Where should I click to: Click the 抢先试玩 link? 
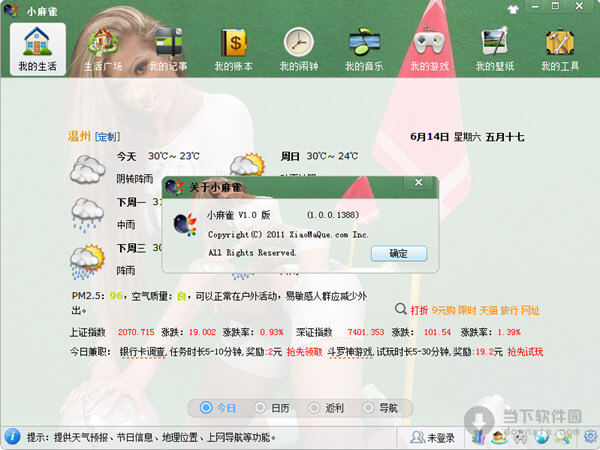[x=525, y=352]
